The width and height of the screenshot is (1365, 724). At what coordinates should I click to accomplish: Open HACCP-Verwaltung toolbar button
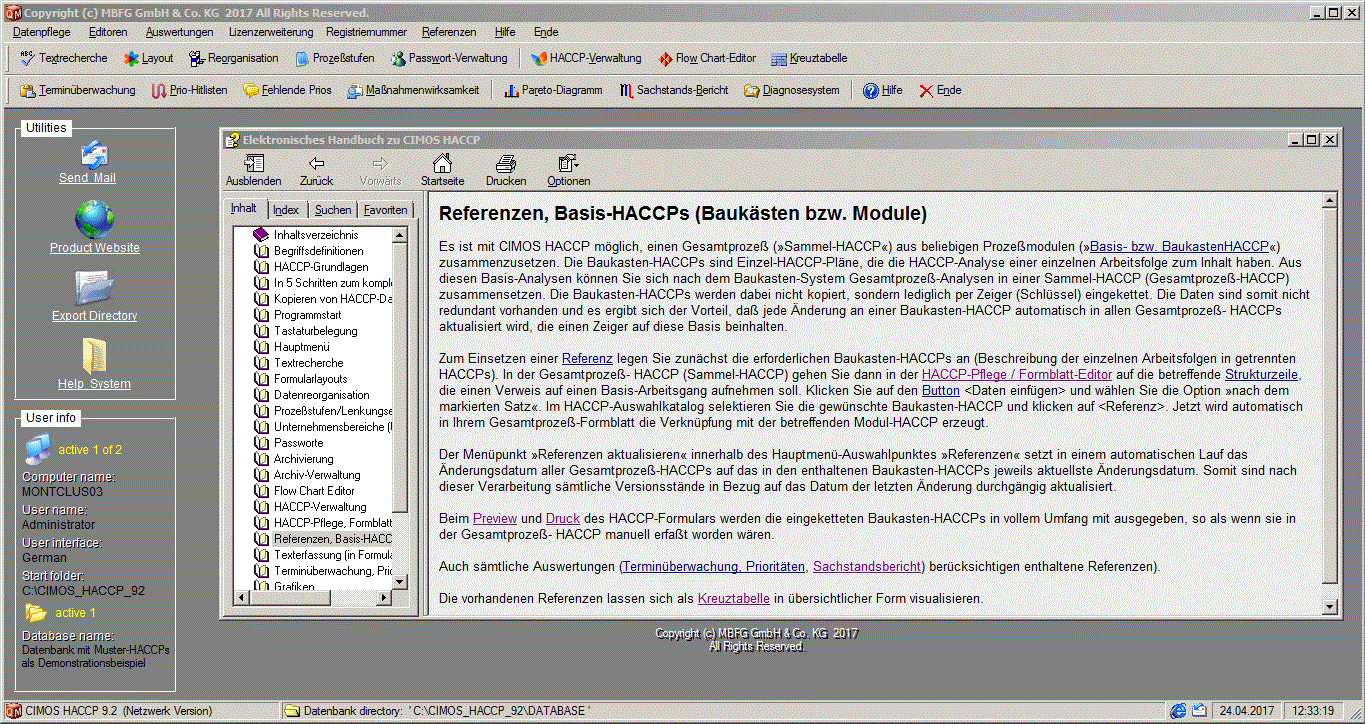click(586, 58)
